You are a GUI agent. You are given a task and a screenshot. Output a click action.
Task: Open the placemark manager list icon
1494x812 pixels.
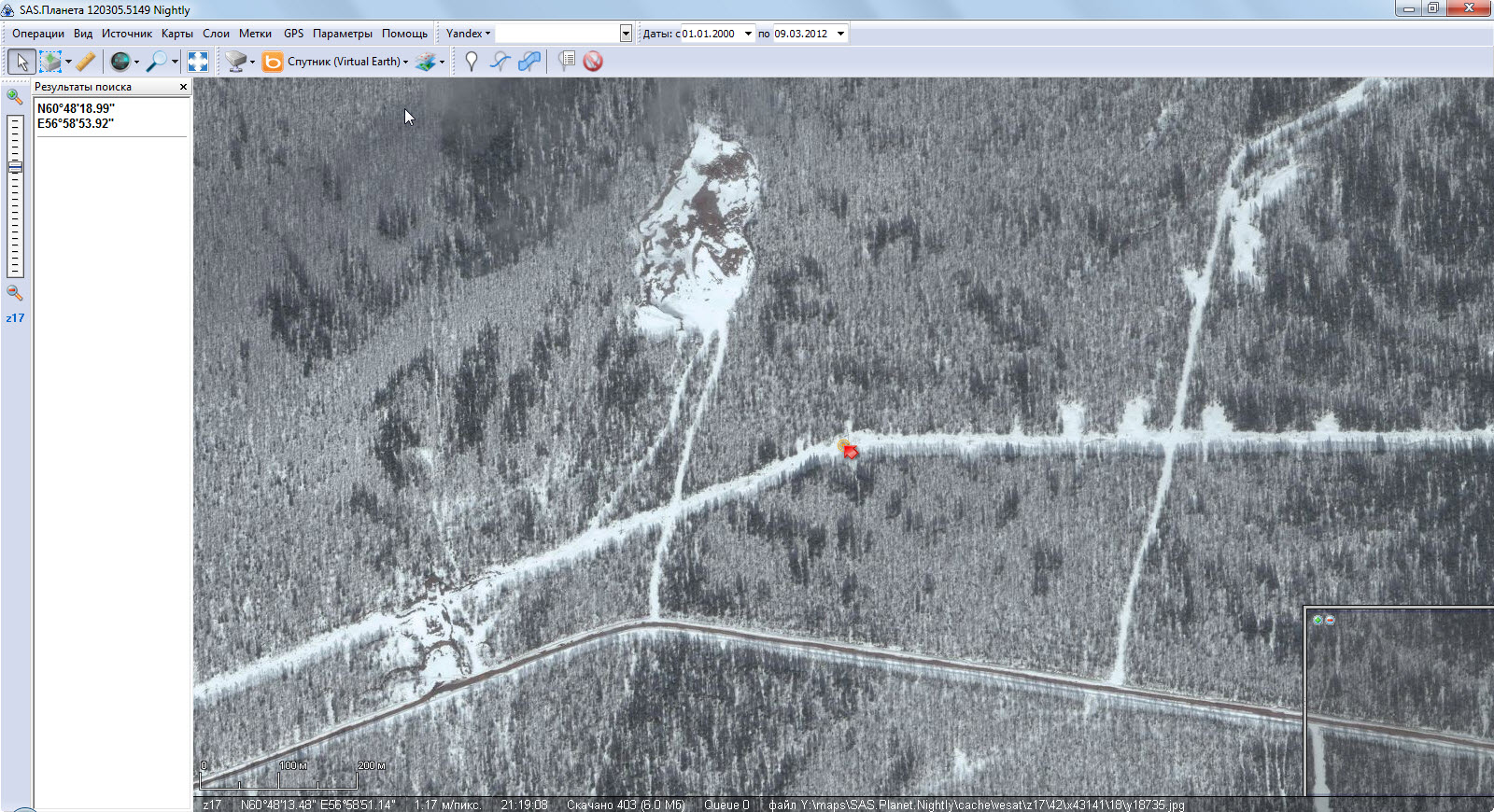(x=566, y=62)
